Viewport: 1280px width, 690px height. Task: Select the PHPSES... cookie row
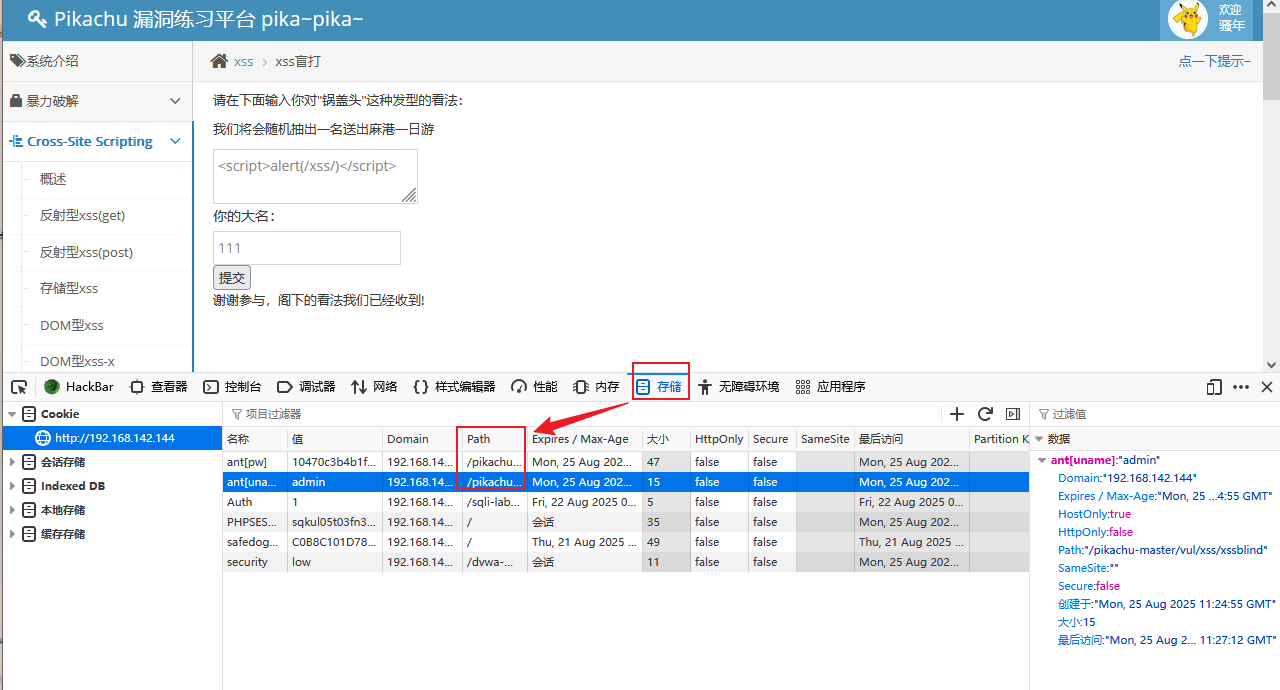pos(626,522)
